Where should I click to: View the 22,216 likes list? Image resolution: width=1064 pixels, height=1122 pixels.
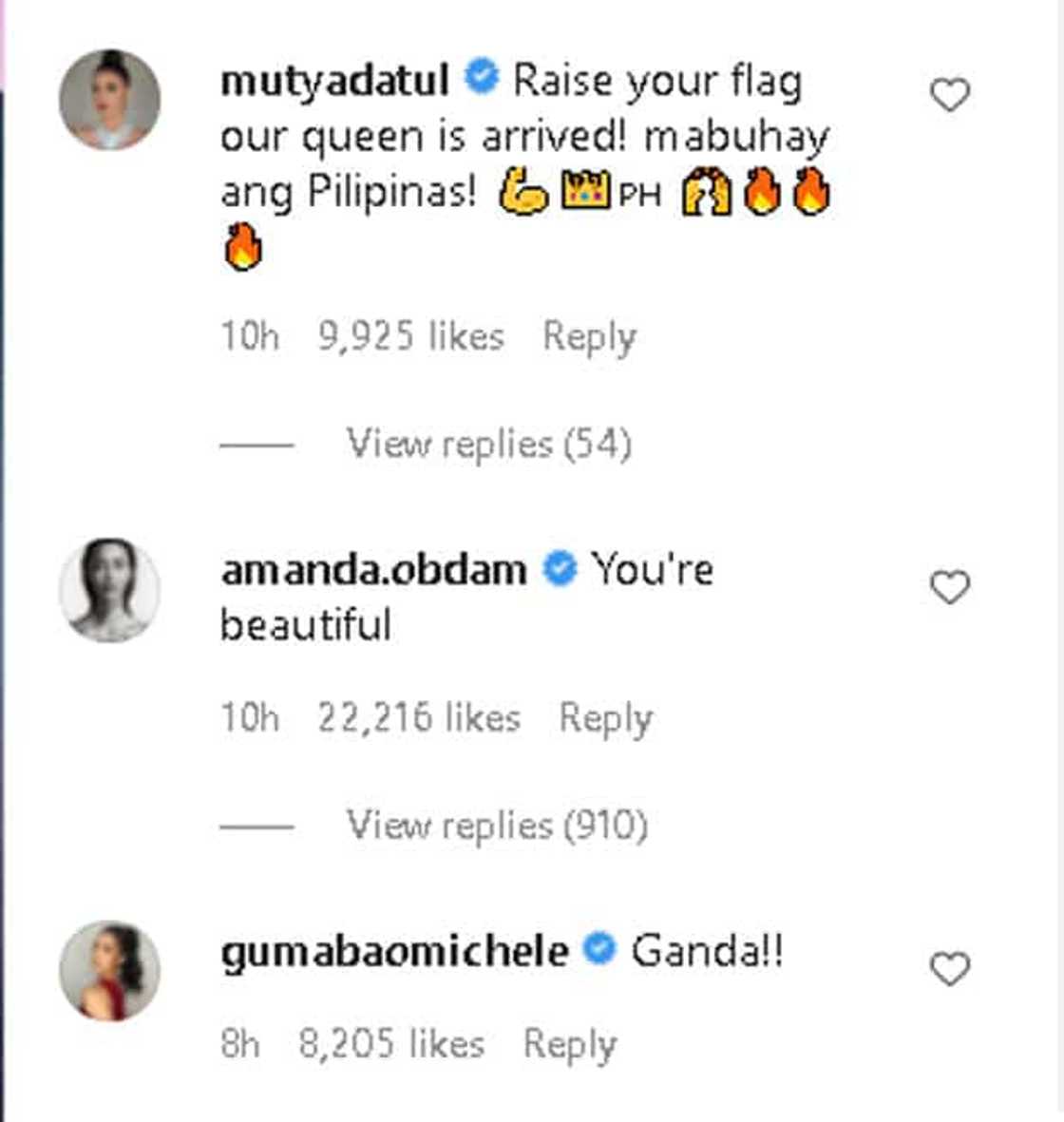point(418,718)
